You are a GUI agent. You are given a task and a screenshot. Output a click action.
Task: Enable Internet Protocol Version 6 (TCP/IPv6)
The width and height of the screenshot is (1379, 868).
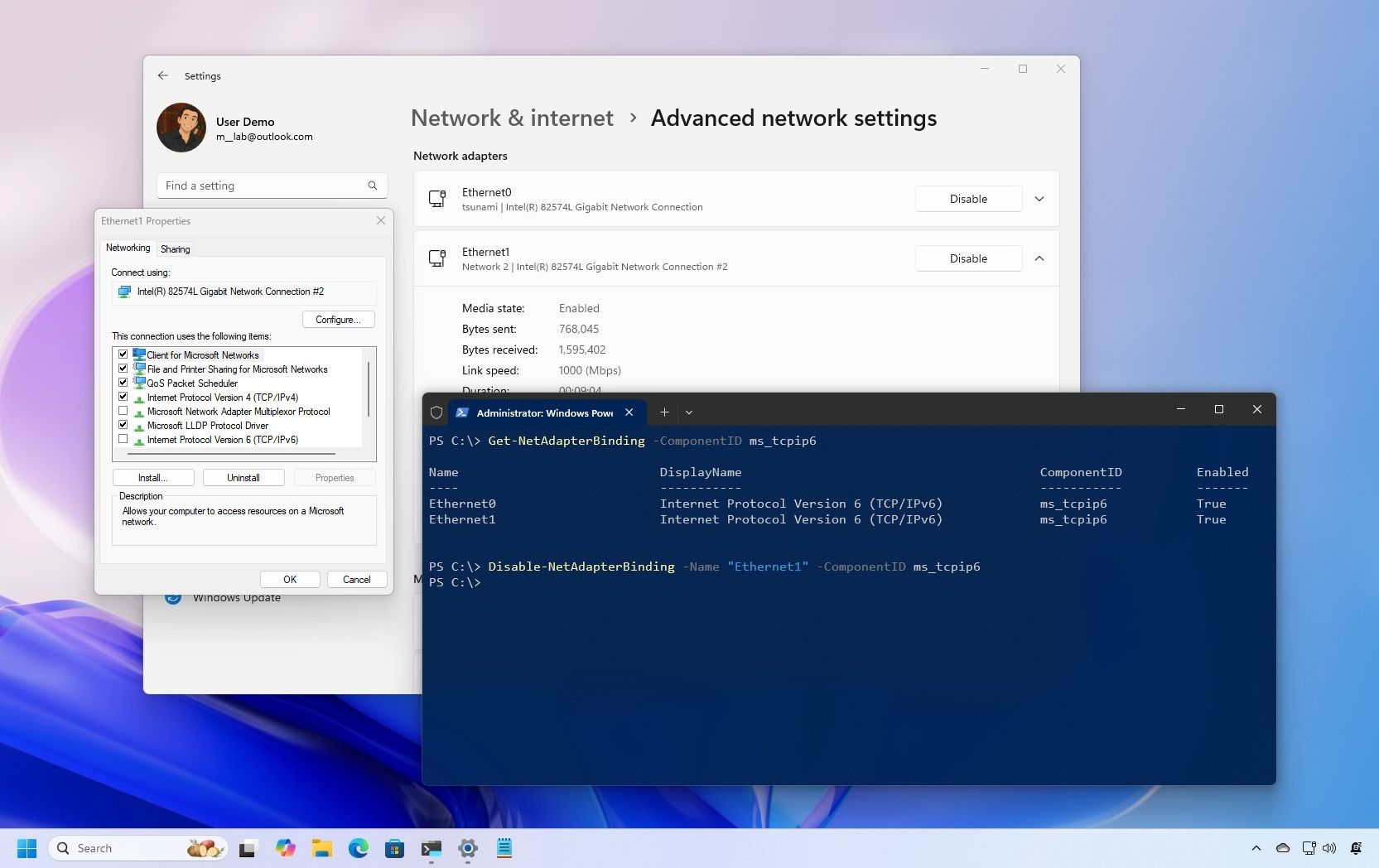click(x=123, y=439)
